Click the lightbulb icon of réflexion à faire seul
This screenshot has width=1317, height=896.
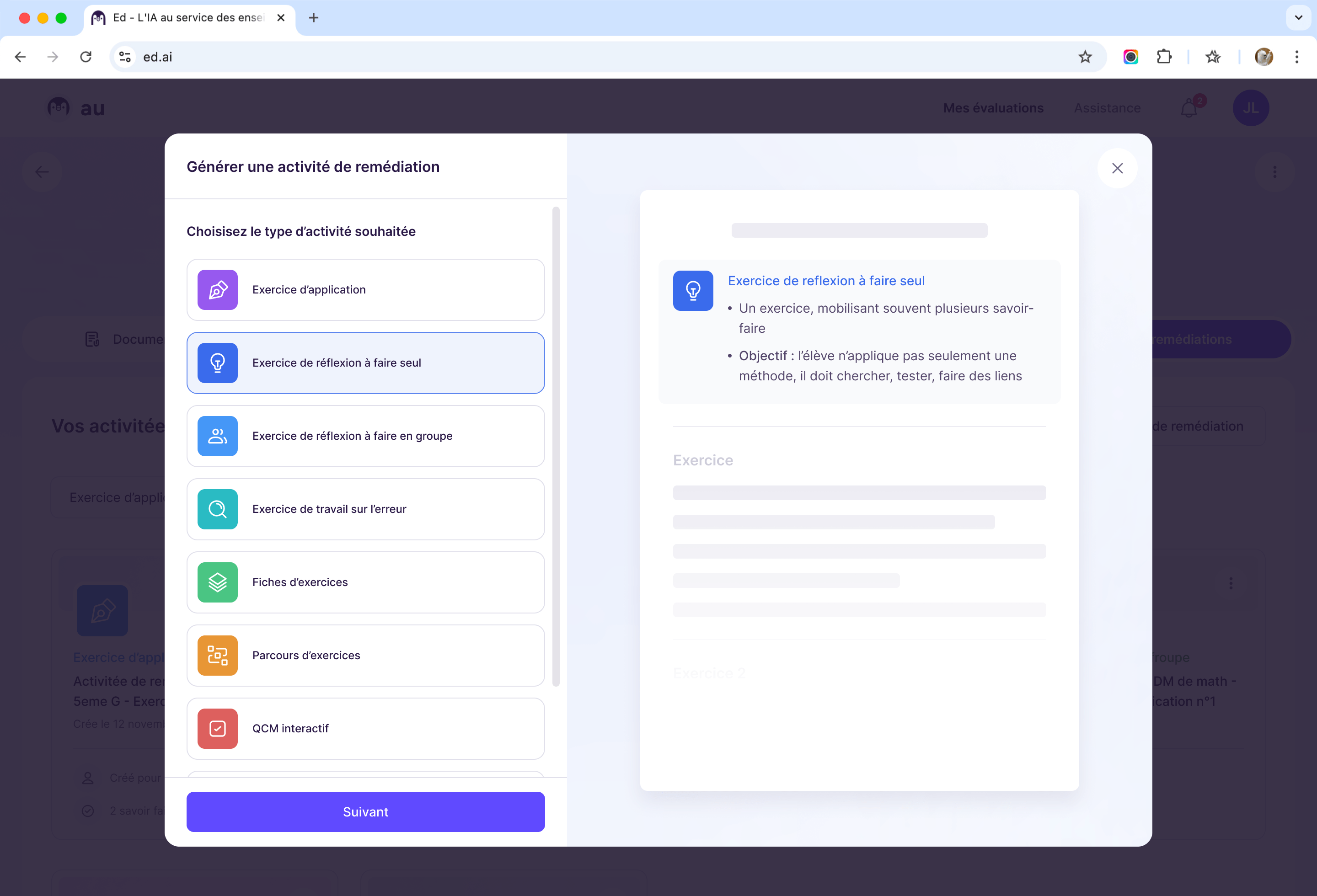click(217, 363)
